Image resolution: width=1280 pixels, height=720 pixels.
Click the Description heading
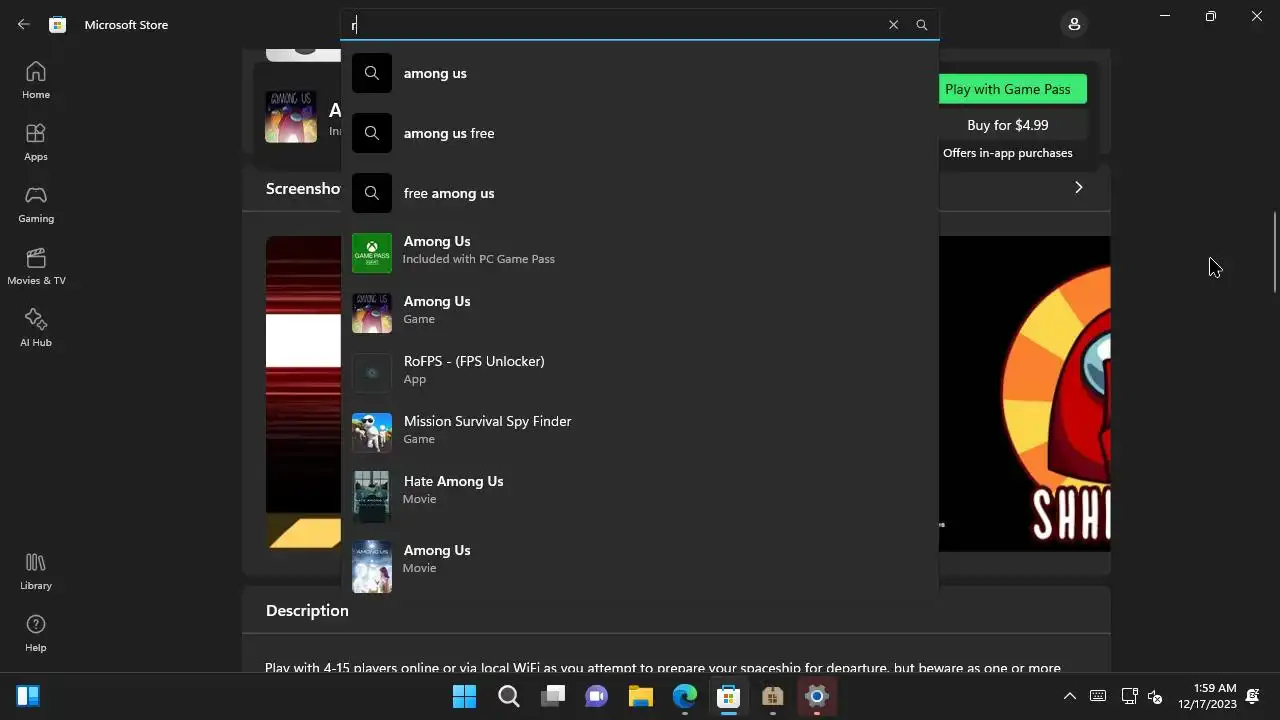[x=307, y=611]
